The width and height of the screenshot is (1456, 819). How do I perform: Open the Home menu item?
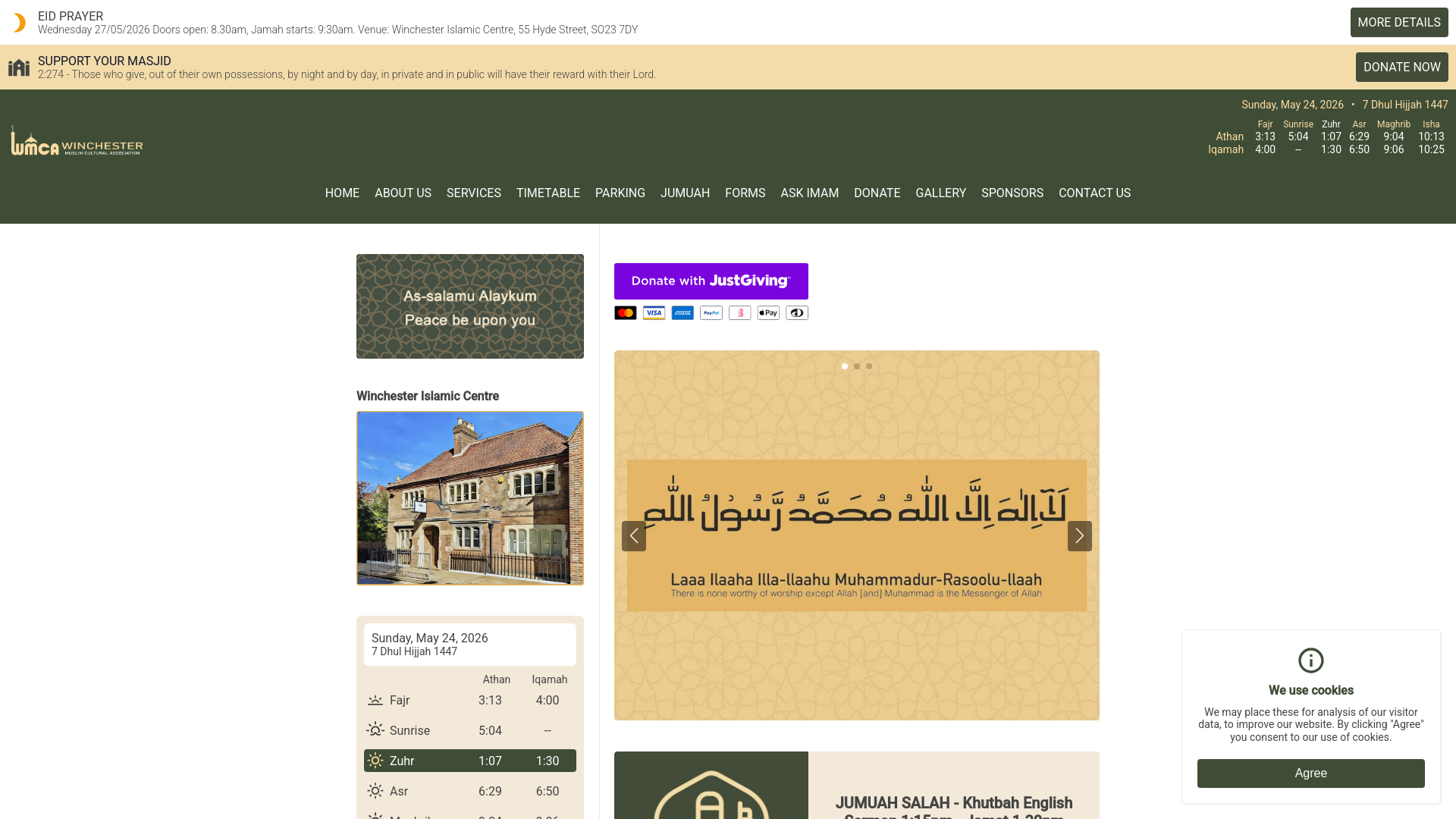(342, 193)
